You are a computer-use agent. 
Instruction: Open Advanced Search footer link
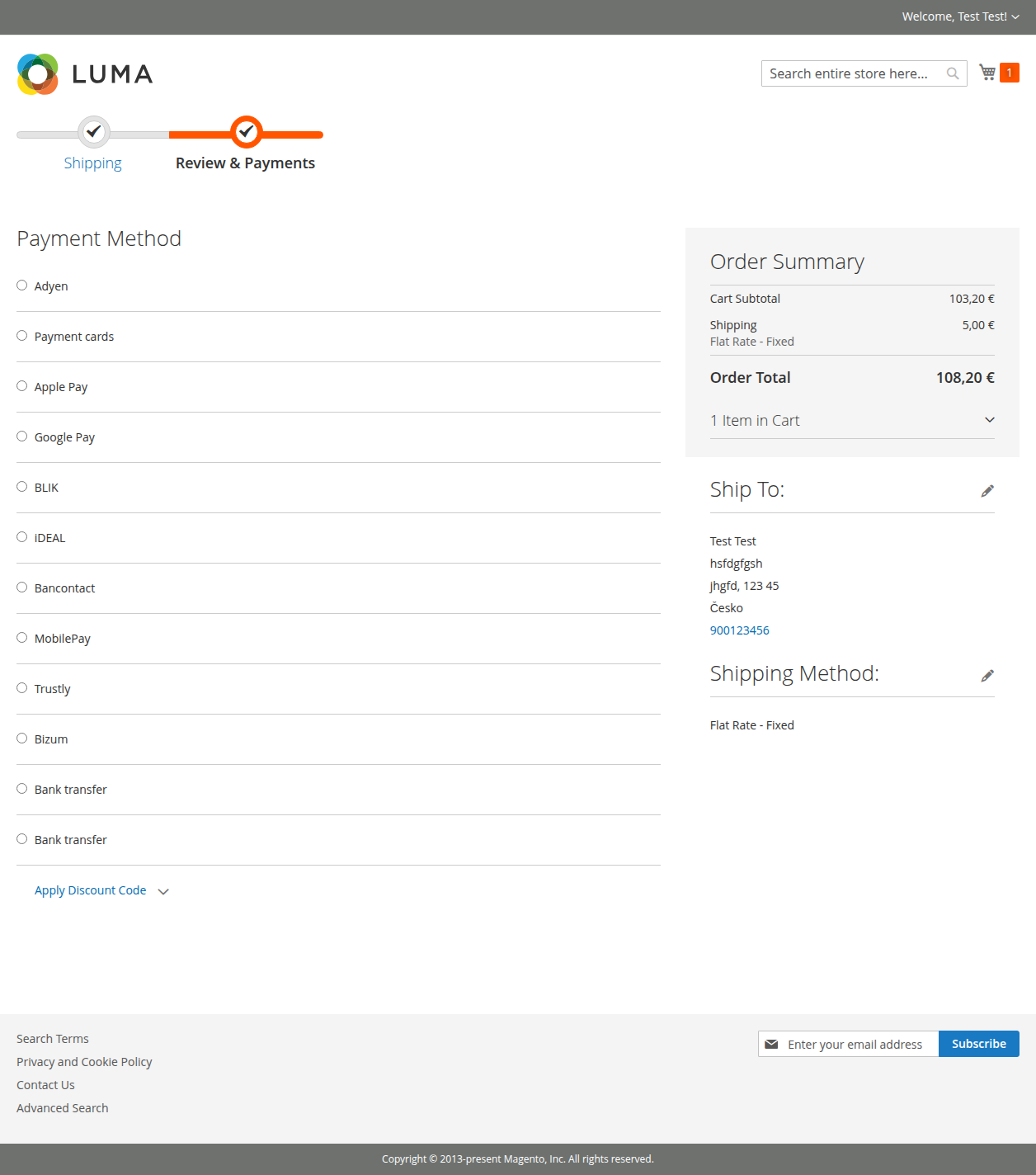tap(63, 1108)
